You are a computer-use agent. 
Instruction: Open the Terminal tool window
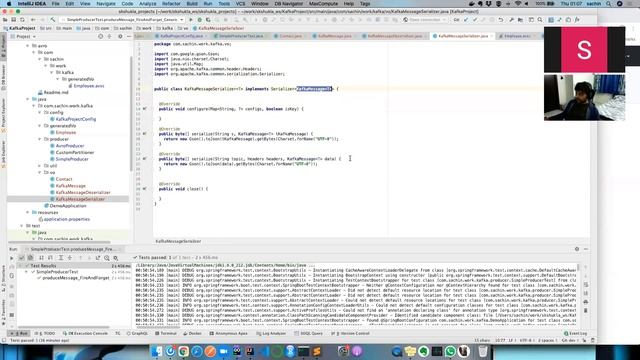(x=166, y=333)
